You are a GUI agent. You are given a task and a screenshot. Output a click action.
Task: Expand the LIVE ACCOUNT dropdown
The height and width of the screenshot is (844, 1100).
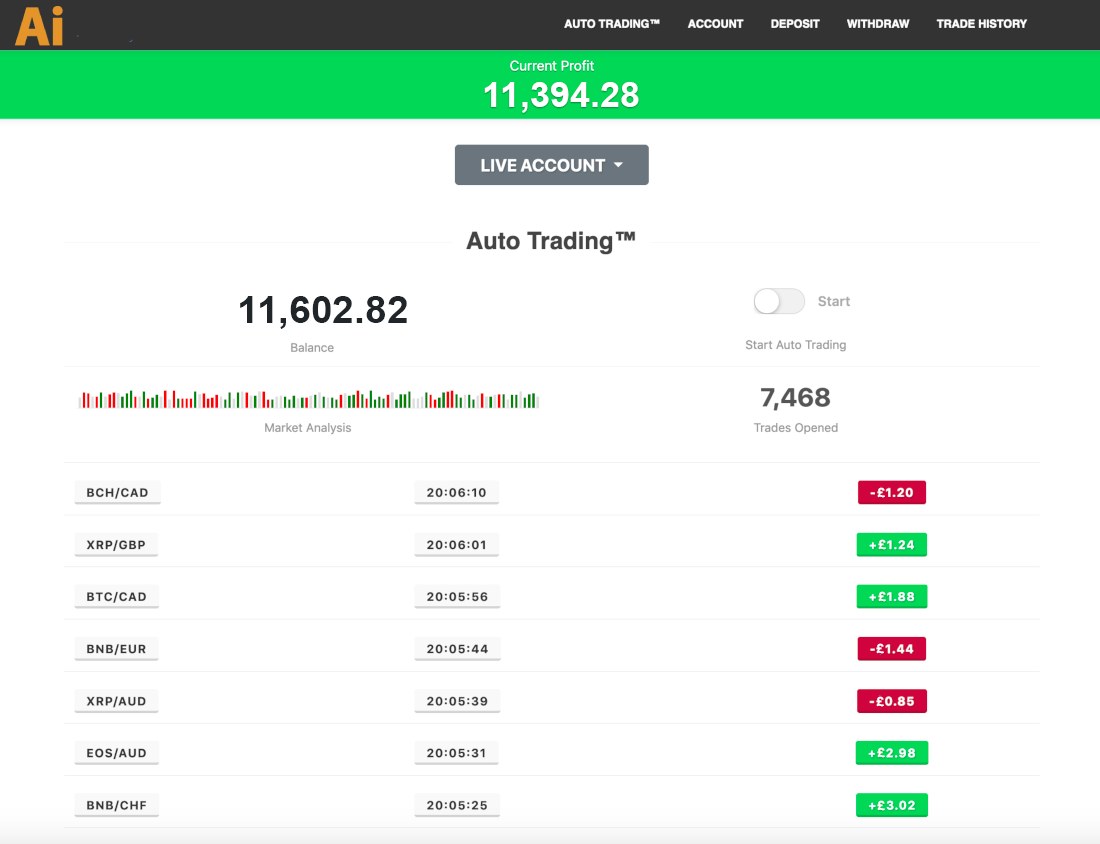coord(551,165)
